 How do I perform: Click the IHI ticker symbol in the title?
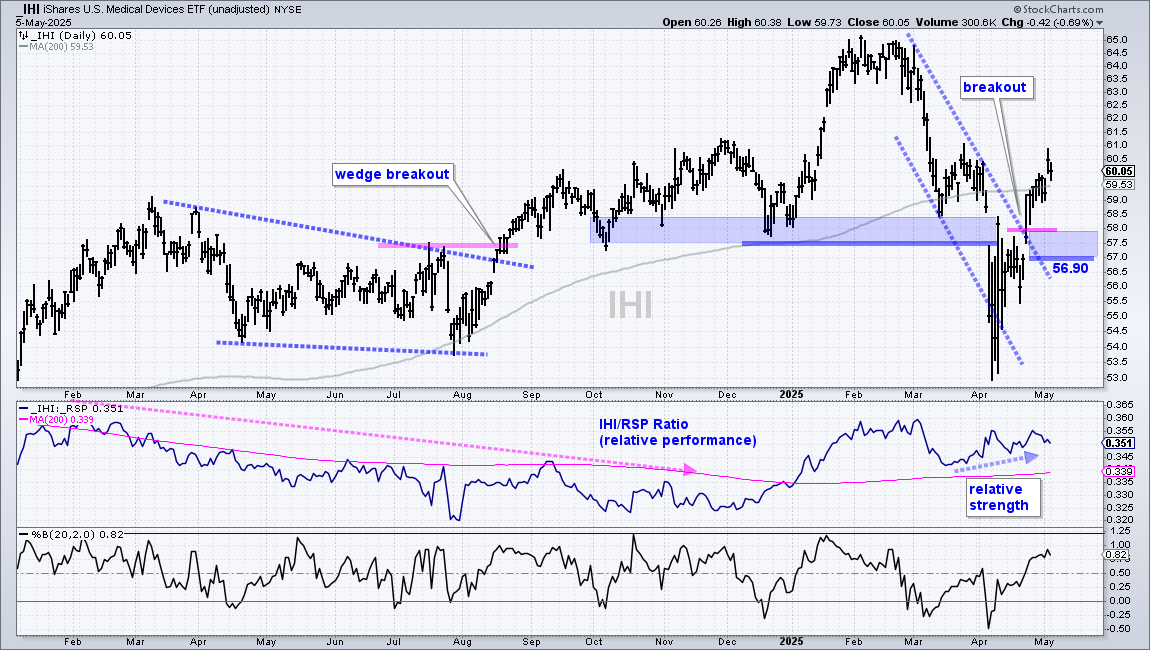pyautogui.click(x=29, y=10)
